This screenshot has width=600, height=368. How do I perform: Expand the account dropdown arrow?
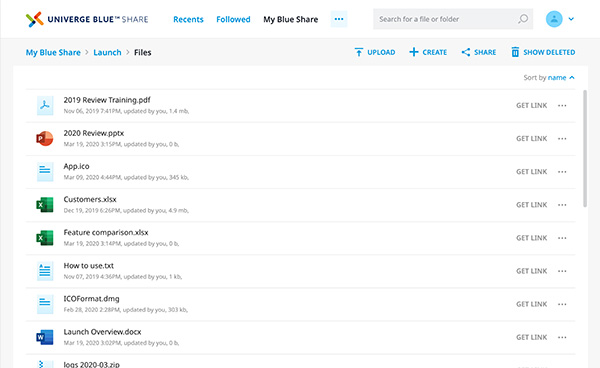pyautogui.click(x=571, y=19)
